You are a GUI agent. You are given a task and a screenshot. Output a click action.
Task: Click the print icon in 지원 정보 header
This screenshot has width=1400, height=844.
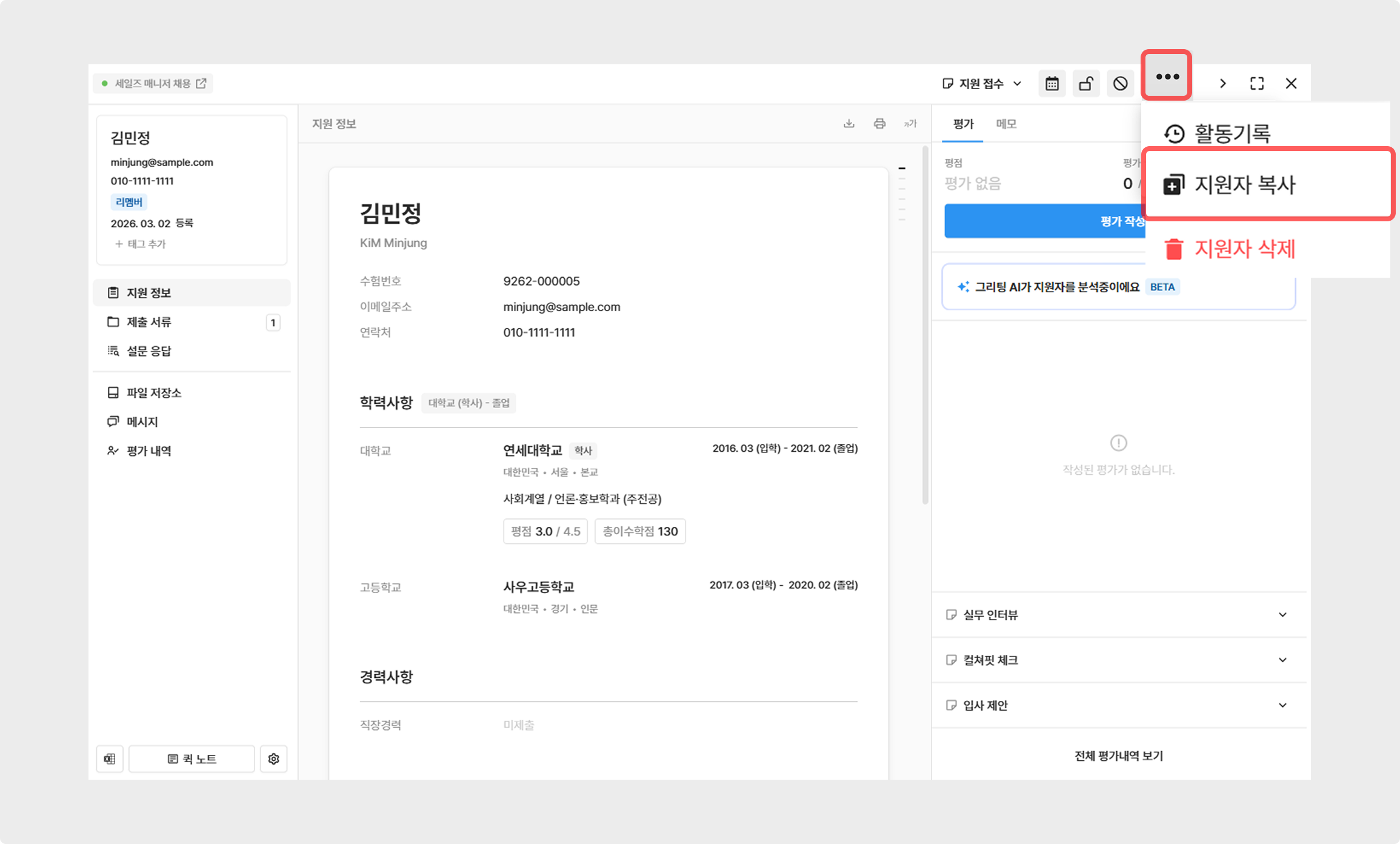[879, 124]
